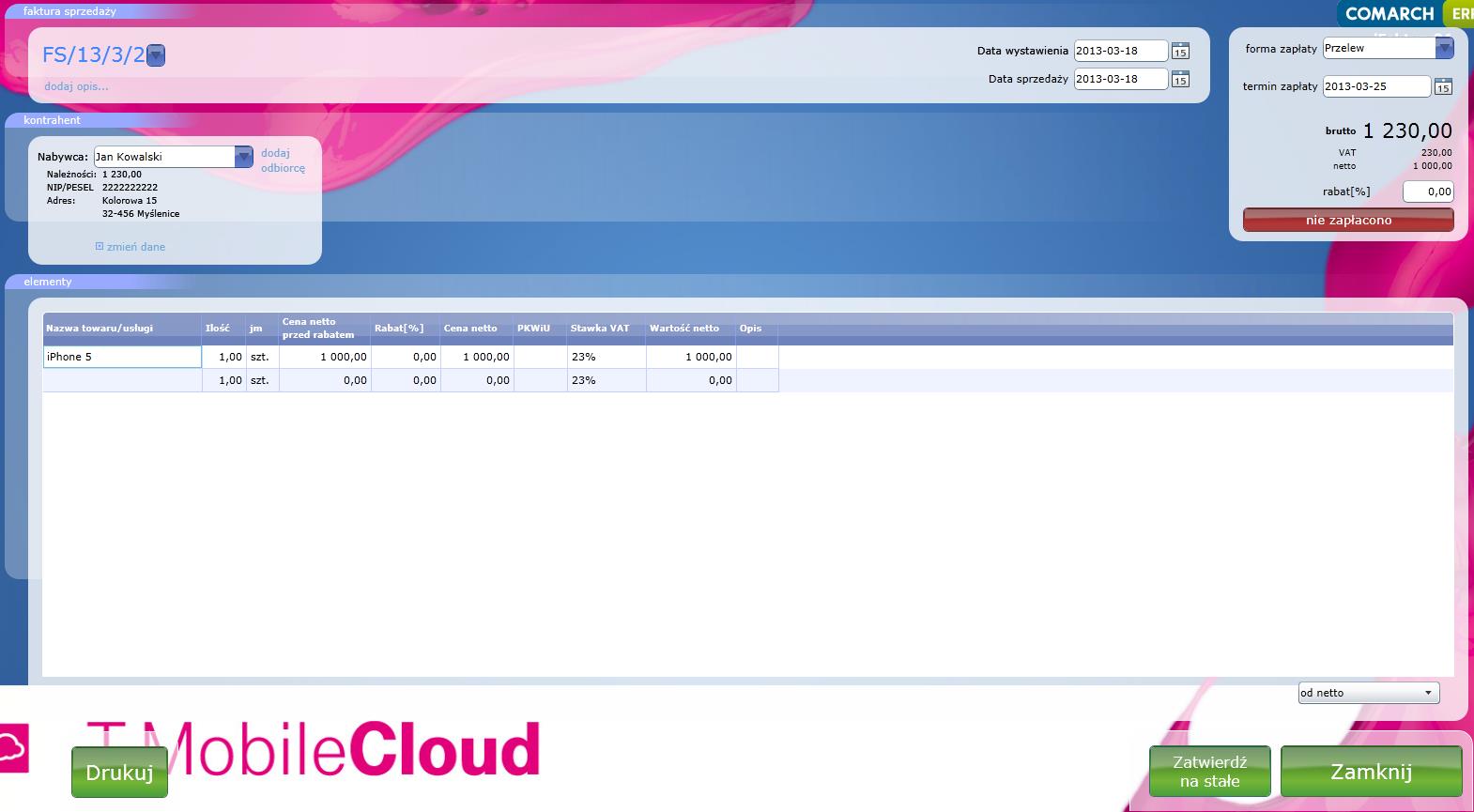Select iPhone 5 row PKWiU cell
The image size is (1474, 812).
pyautogui.click(x=541, y=357)
